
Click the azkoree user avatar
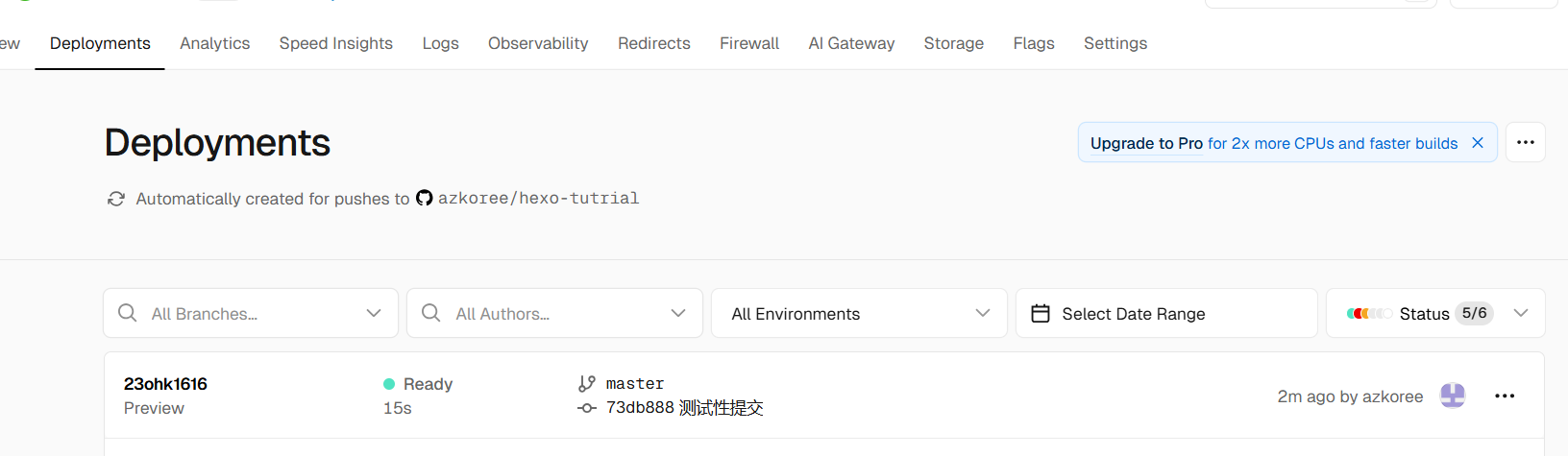pyautogui.click(x=1453, y=396)
